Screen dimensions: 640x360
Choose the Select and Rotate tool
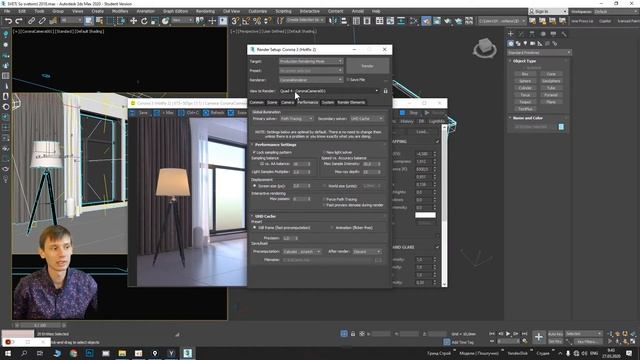coord(144,21)
